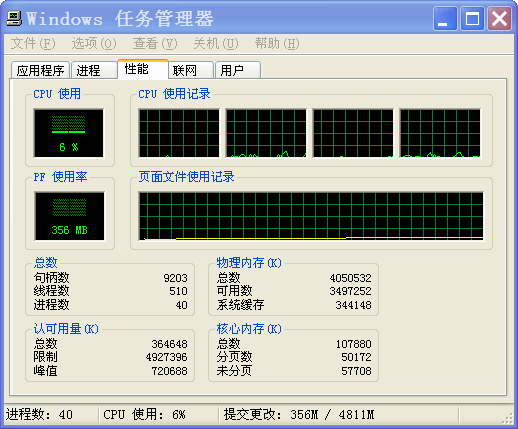Screen dimensions: 518x429
Task: Select the 性能 tab
Action: point(143,69)
